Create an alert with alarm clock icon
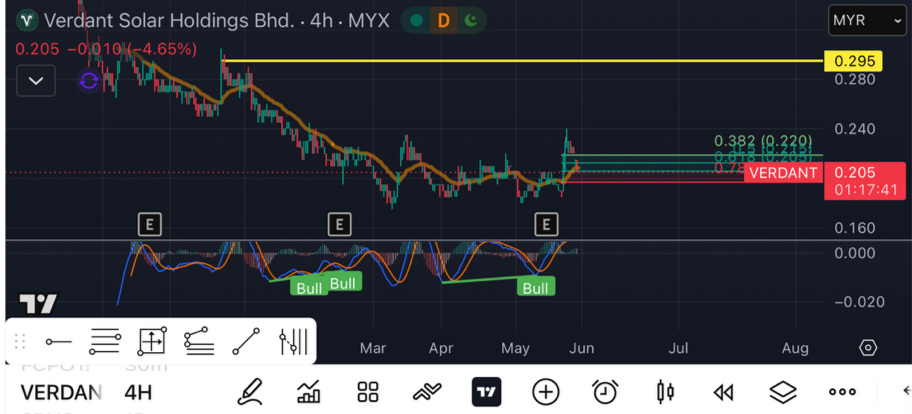The height and width of the screenshot is (414, 912). pos(605,392)
